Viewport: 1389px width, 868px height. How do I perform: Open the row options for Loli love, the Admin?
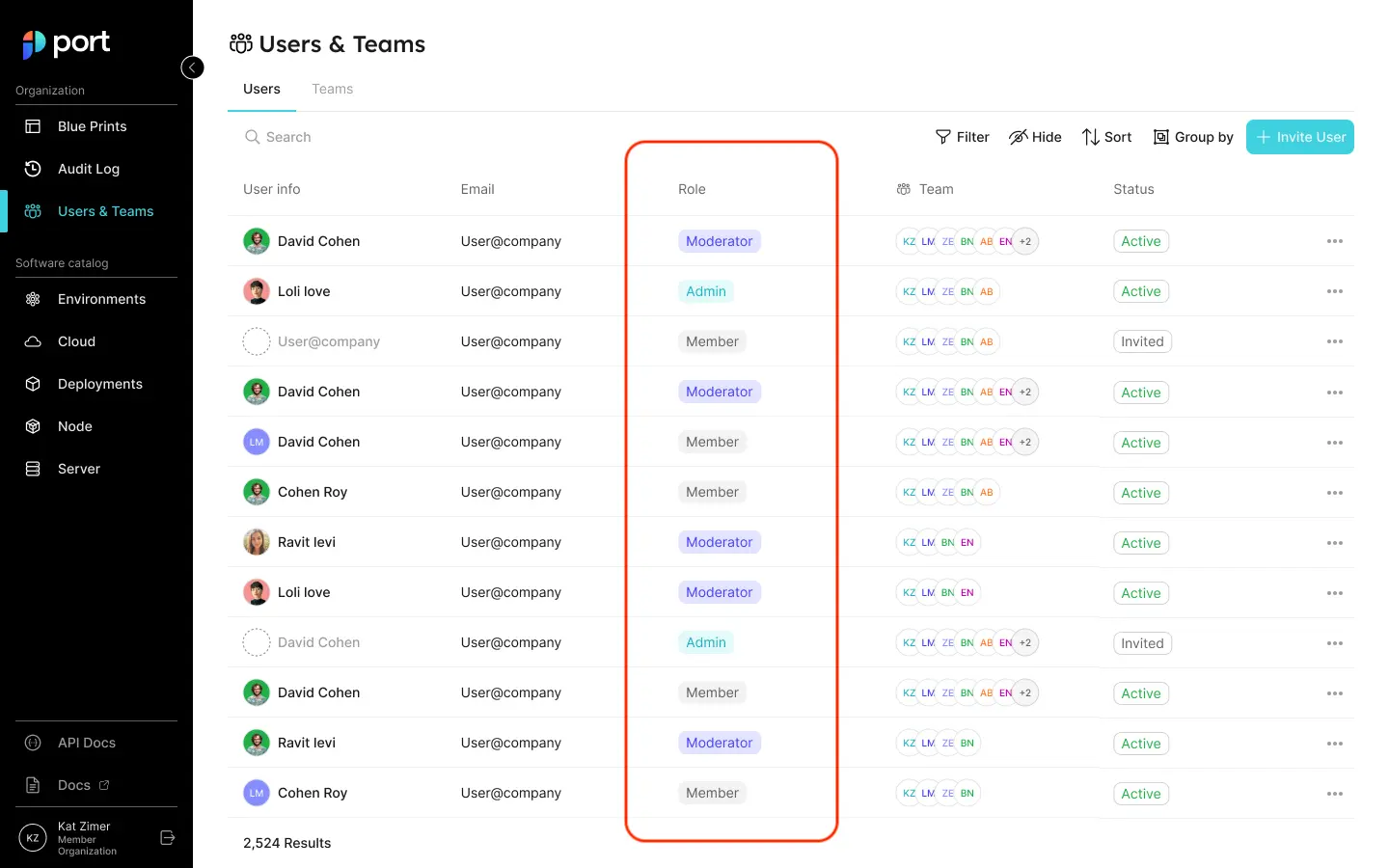click(1334, 291)
